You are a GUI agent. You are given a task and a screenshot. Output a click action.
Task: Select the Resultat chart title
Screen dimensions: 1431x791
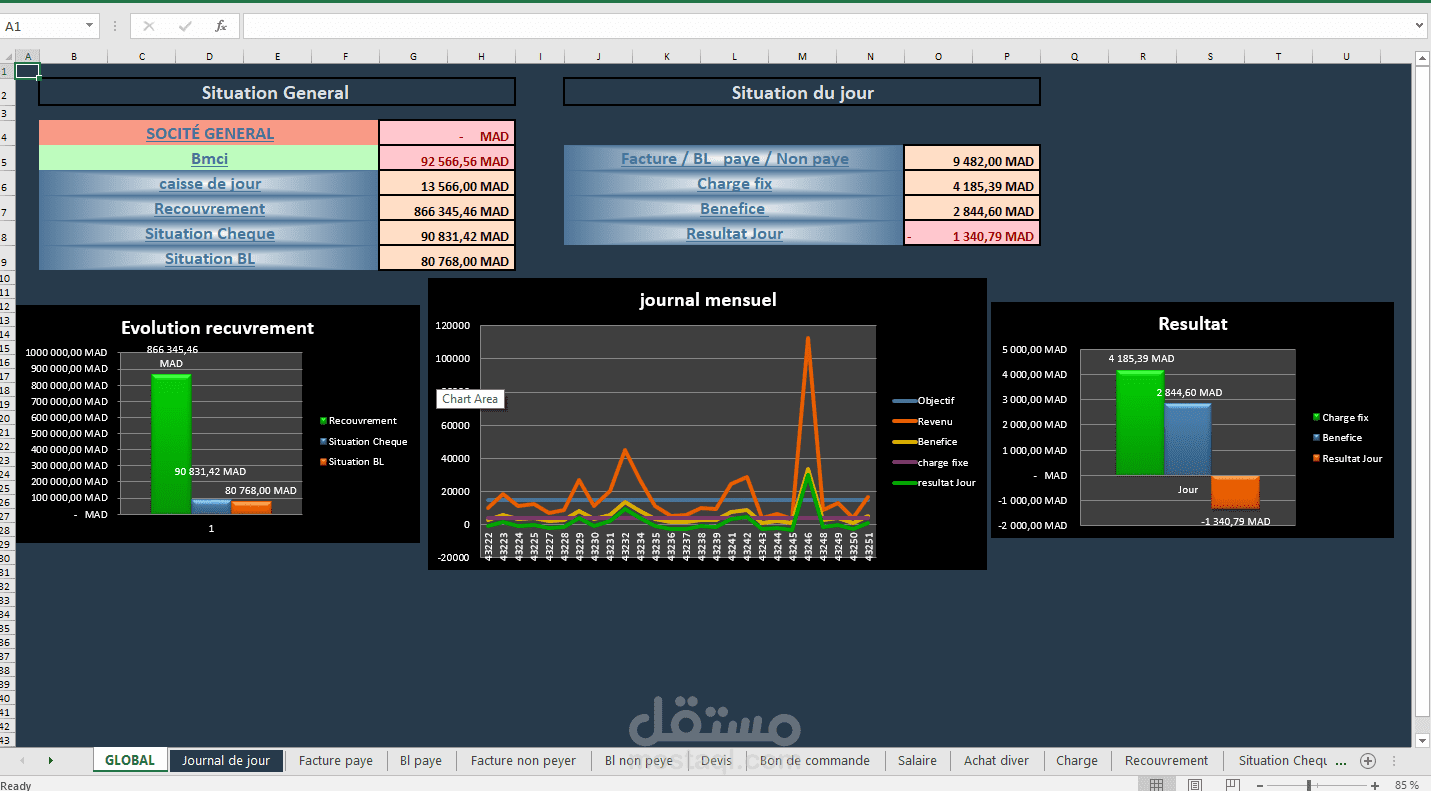coord(1192,324)
